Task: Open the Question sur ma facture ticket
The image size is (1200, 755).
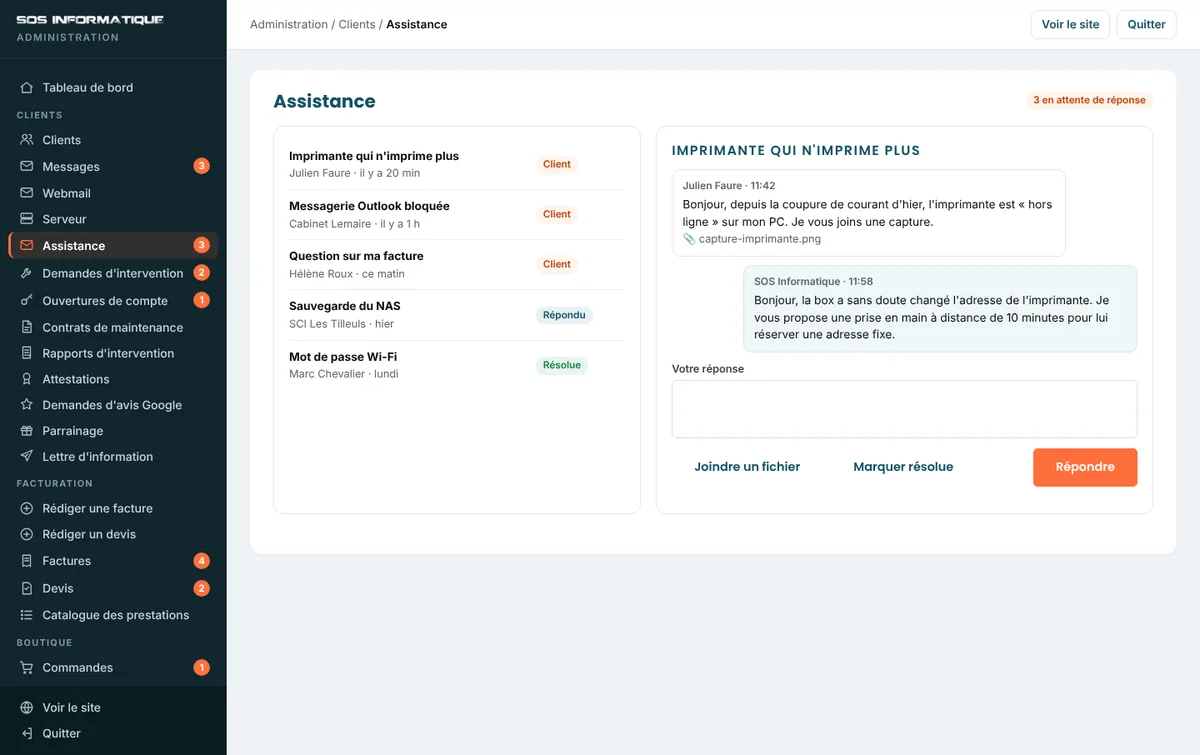Action: (456, 264)
